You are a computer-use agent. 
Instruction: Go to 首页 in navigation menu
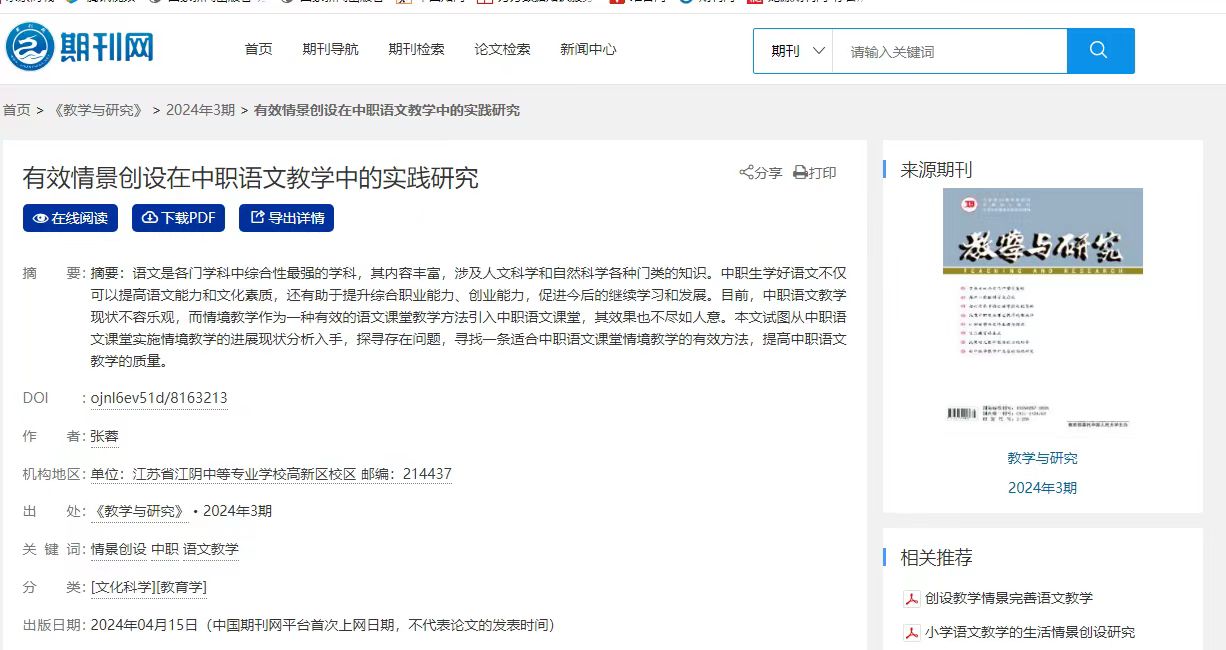click(x=258, y=49)
